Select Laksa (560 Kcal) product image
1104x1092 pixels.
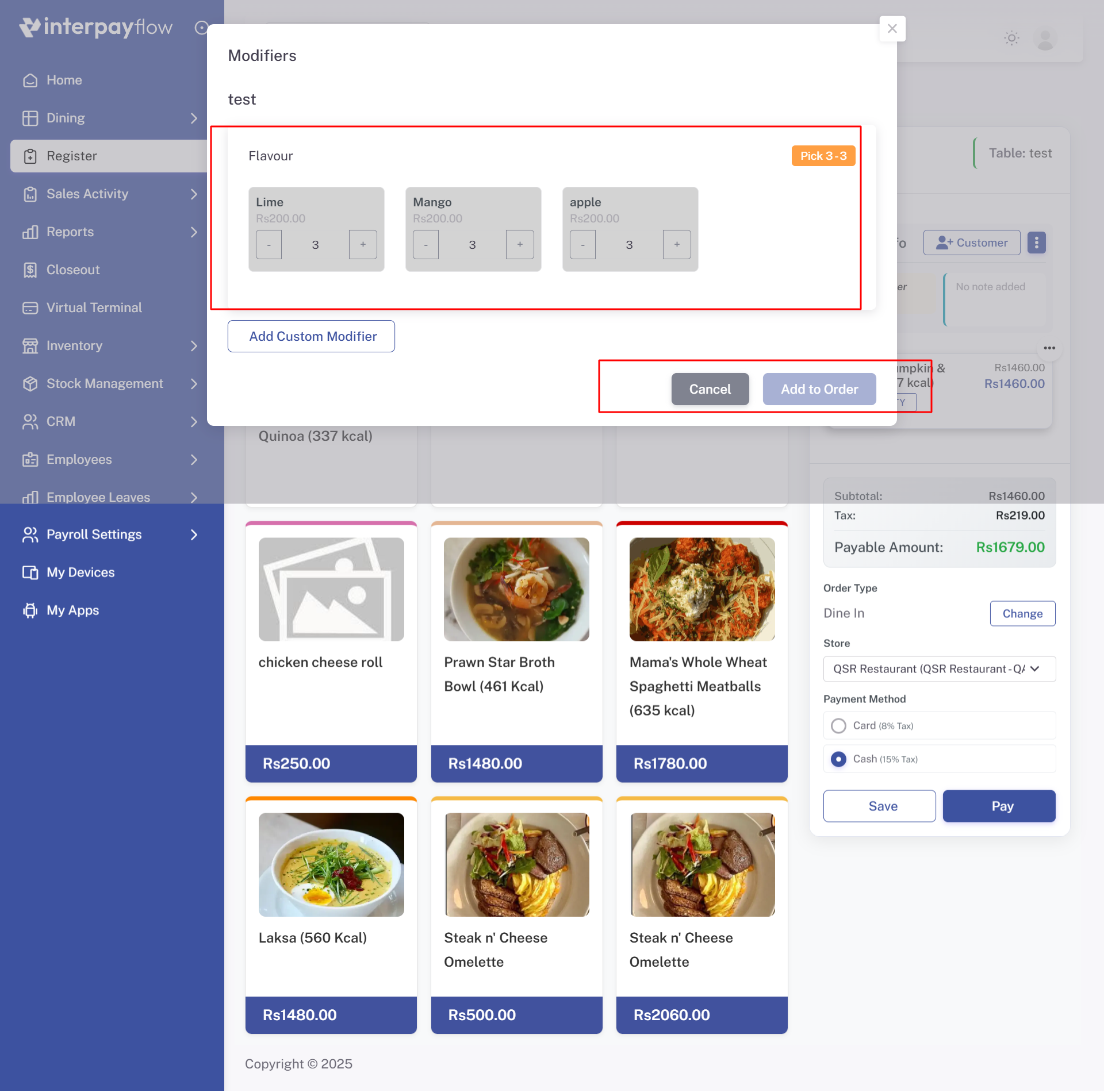point(331,866)
